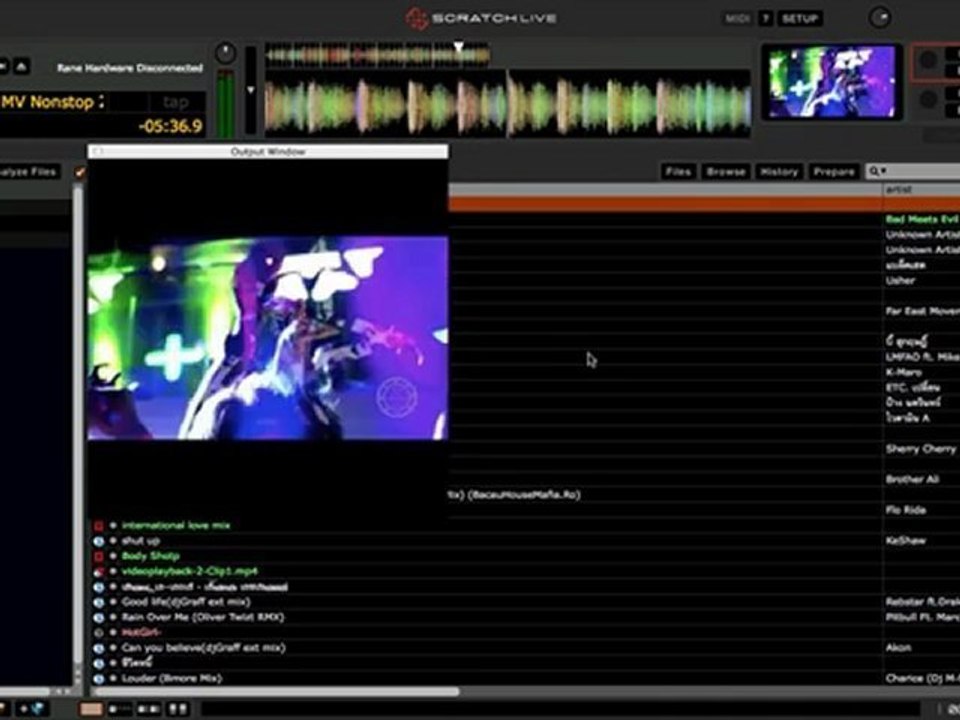The height and width of the screenshot is (720, 960).
Task: Select the highlighted orange track row
Action: (704, 204)
